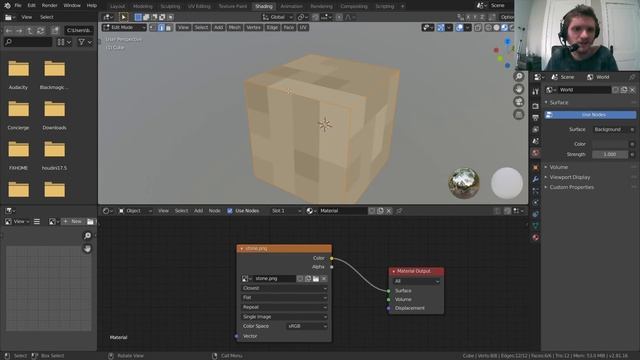640x360 pixels.
Task: Refresh the file browser list
Action: [x=40, y=31]
